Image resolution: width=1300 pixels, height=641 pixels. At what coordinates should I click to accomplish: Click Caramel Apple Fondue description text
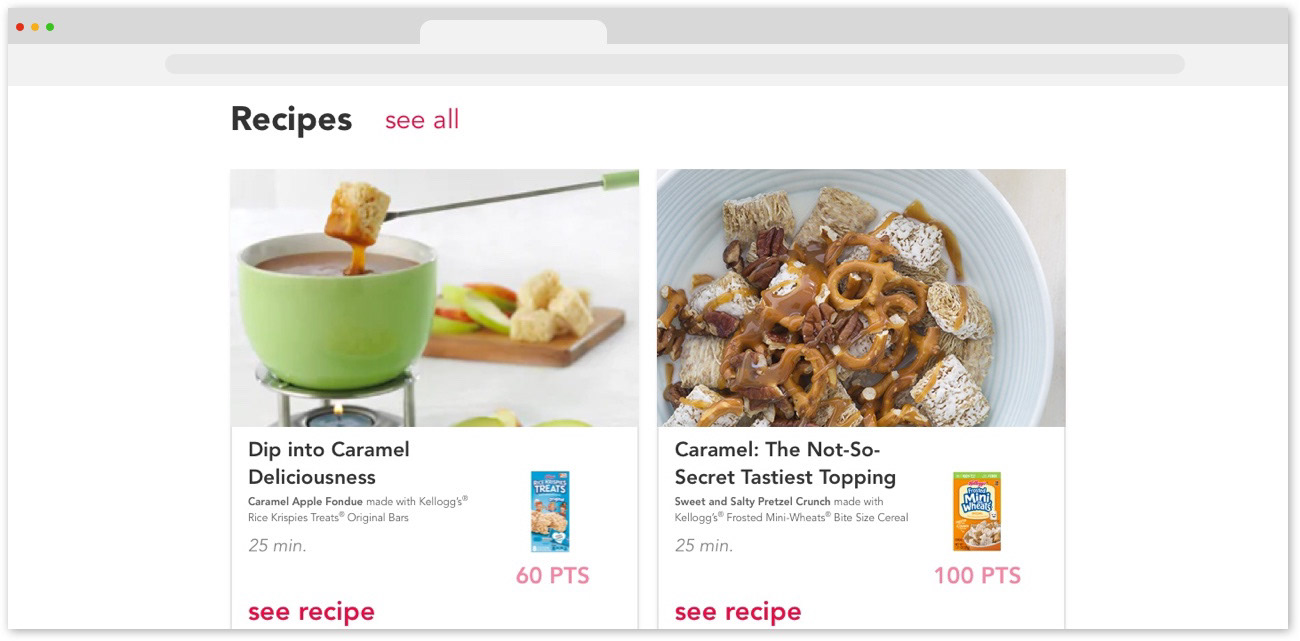click(x=358, y=509)
